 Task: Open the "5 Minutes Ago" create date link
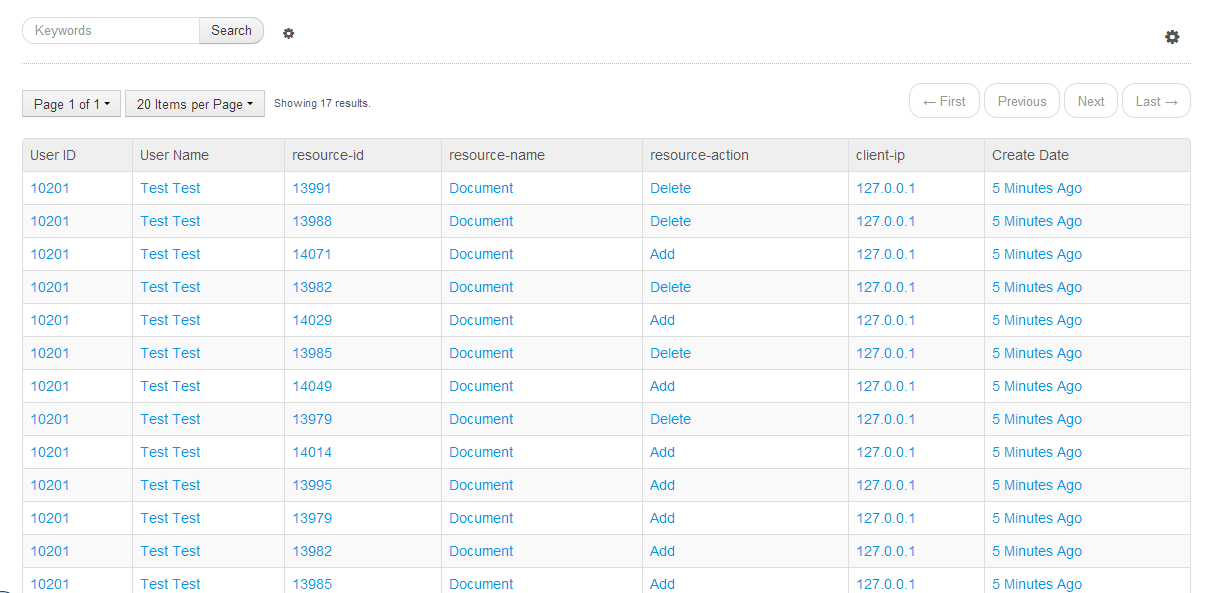coord(1037,188)
